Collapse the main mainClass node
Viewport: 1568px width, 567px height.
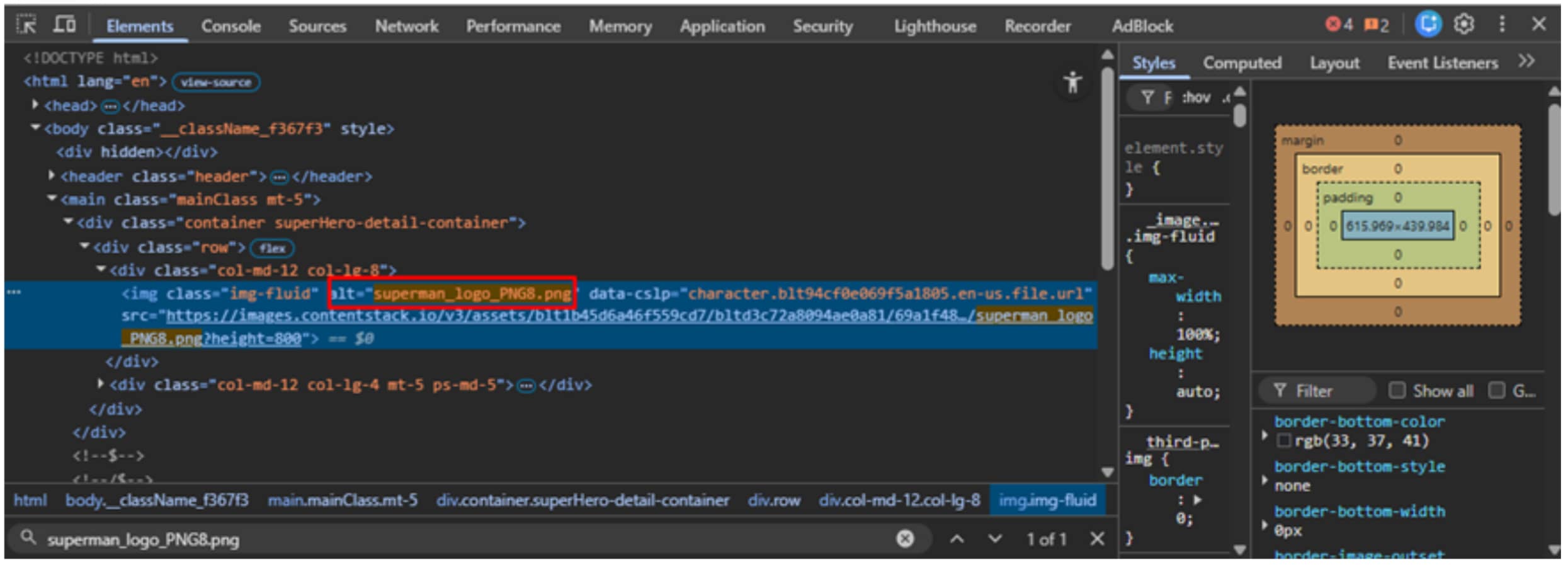pos(52,199)
